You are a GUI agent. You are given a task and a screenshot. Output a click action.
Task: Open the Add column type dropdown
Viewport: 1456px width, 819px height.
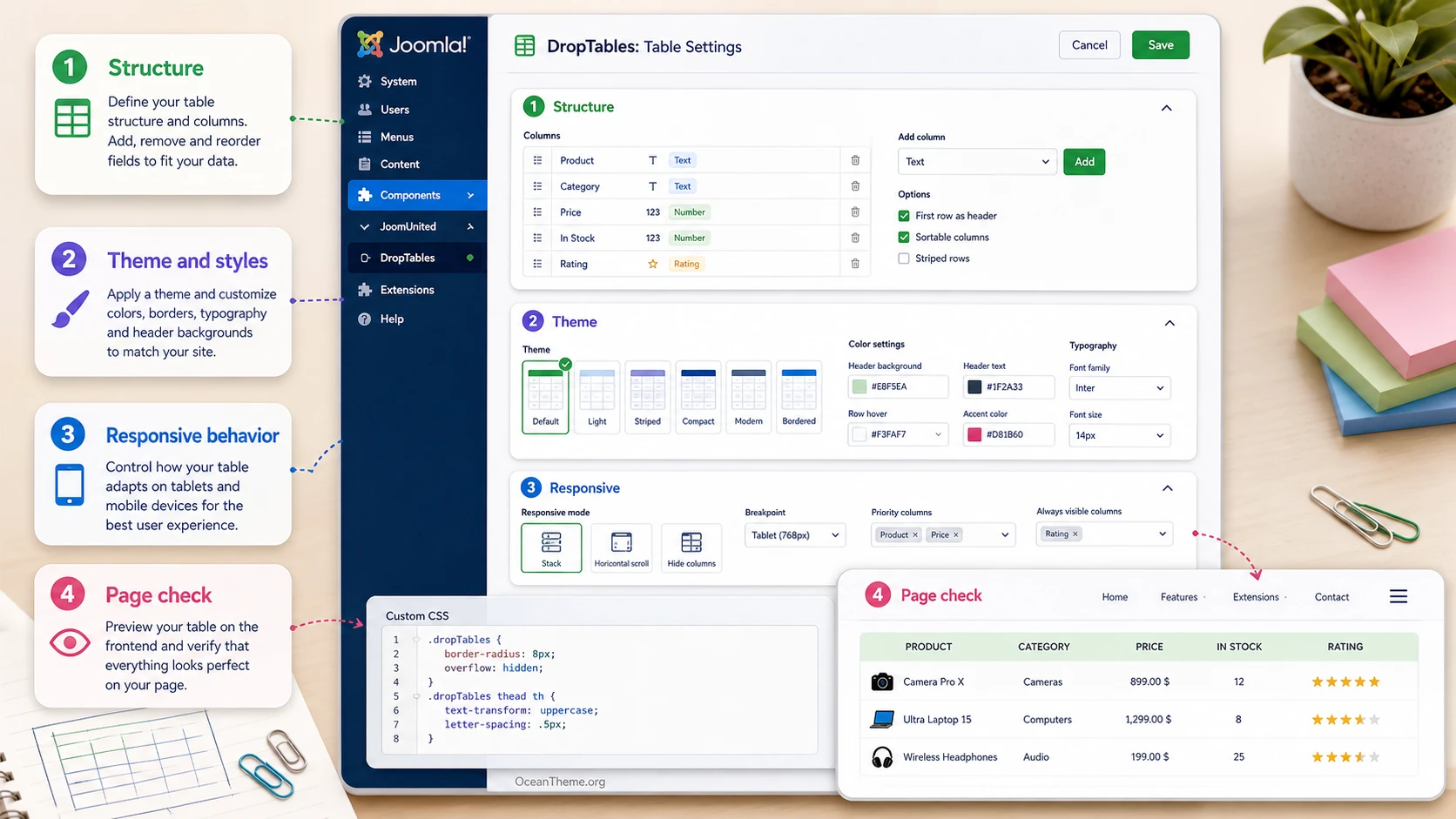coord(977,162)
